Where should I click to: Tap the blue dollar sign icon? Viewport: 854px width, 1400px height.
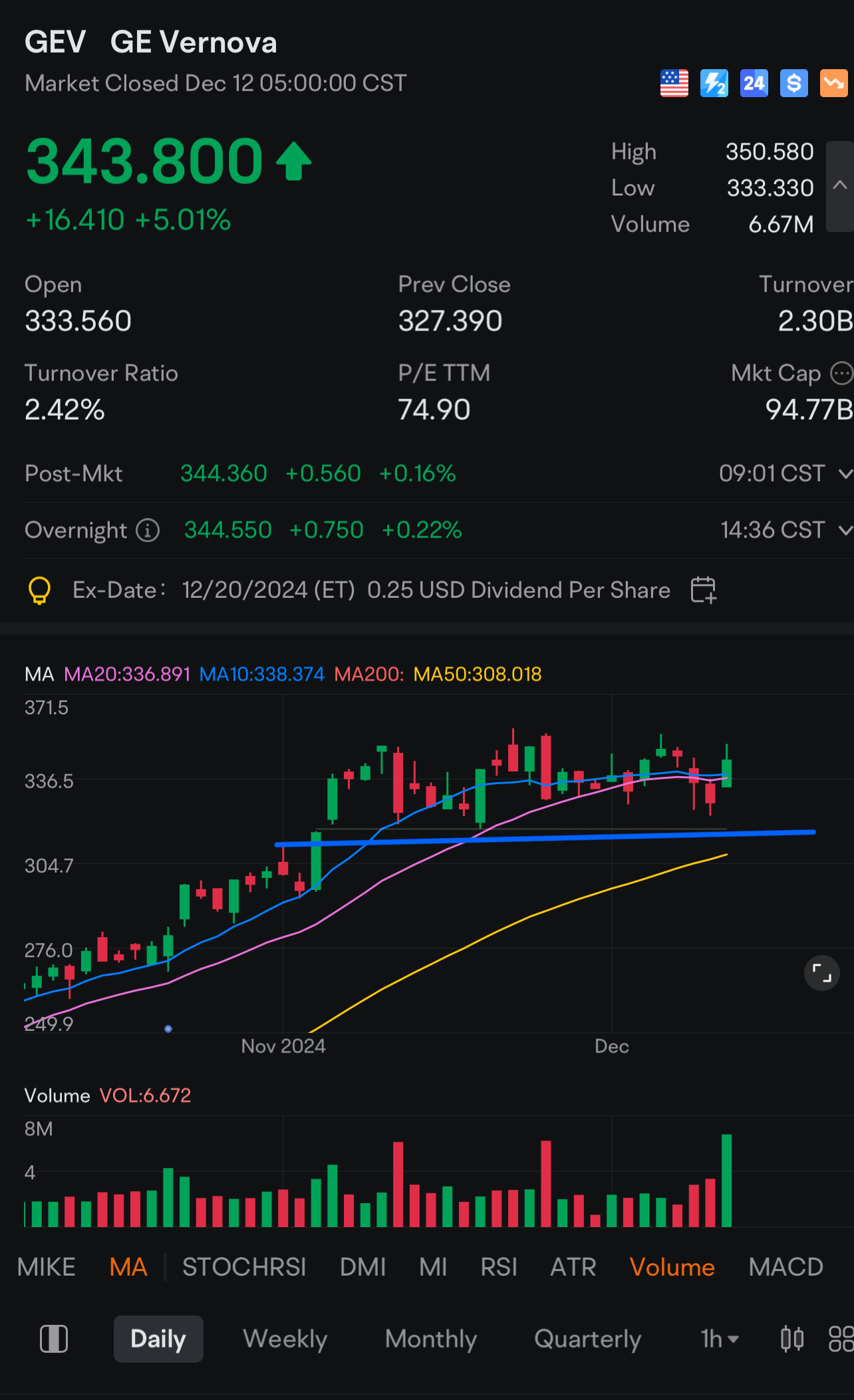[793, 83]
